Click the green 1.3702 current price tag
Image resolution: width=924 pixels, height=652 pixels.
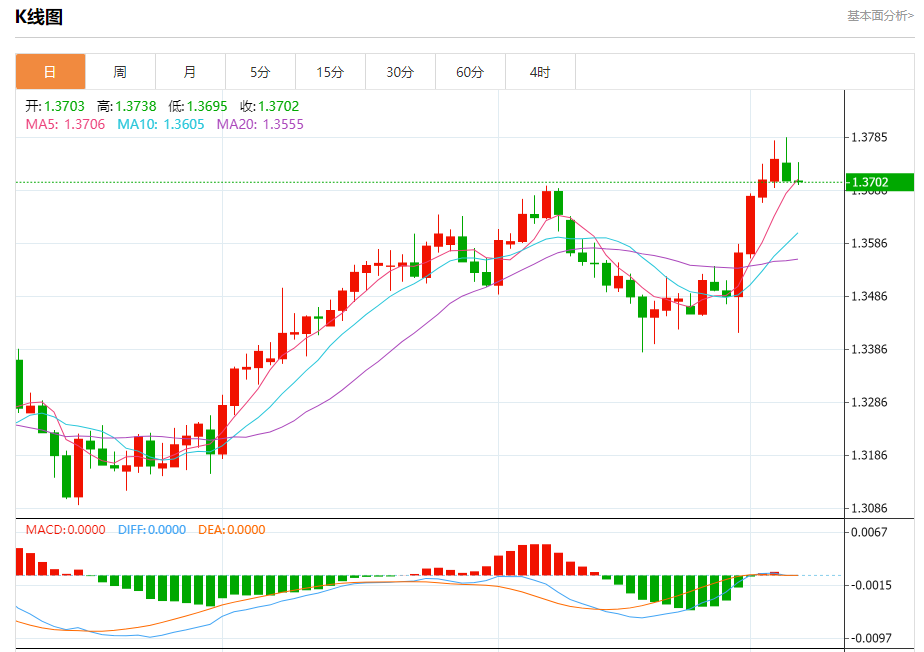(880, 182)
